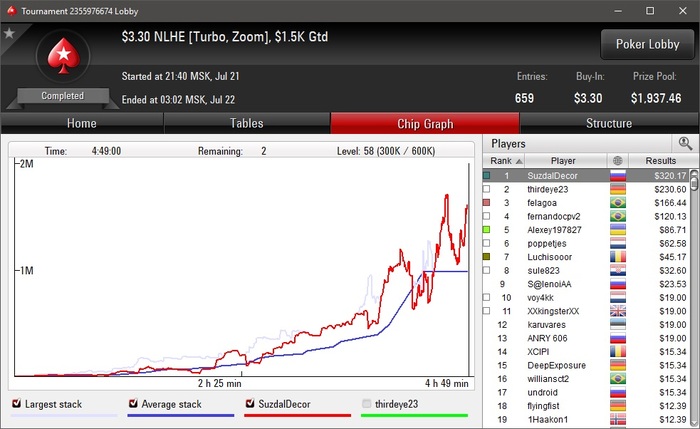Toggle graph checkbox beside Luchisooor
Image resolution: width=700 pixels, height=429 pixels.
487,257
